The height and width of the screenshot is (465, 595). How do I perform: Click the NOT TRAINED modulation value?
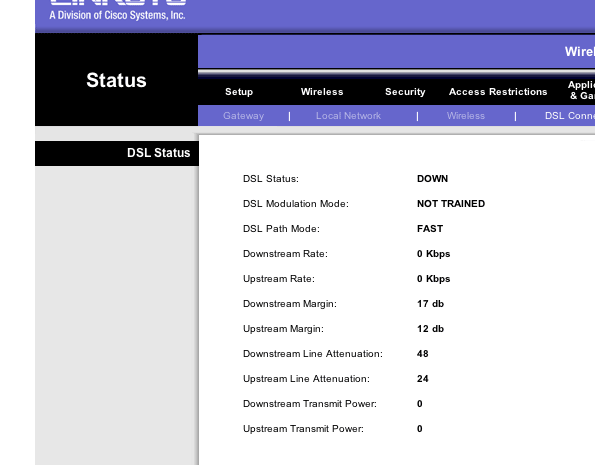click(451, 204)
